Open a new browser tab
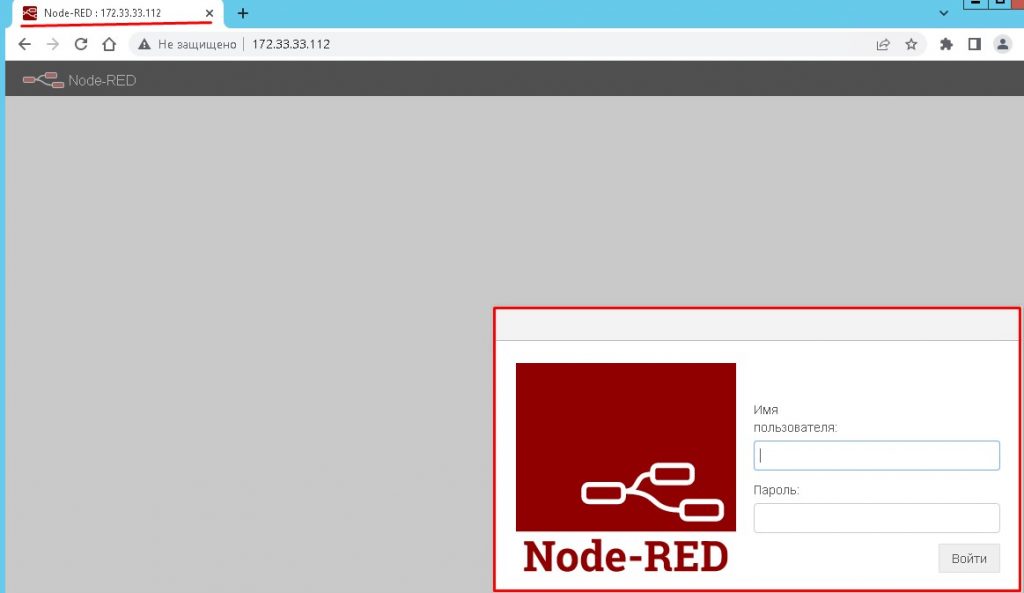Image resolution: width=1024 pixels, height=593 pixels. (242, 13)
